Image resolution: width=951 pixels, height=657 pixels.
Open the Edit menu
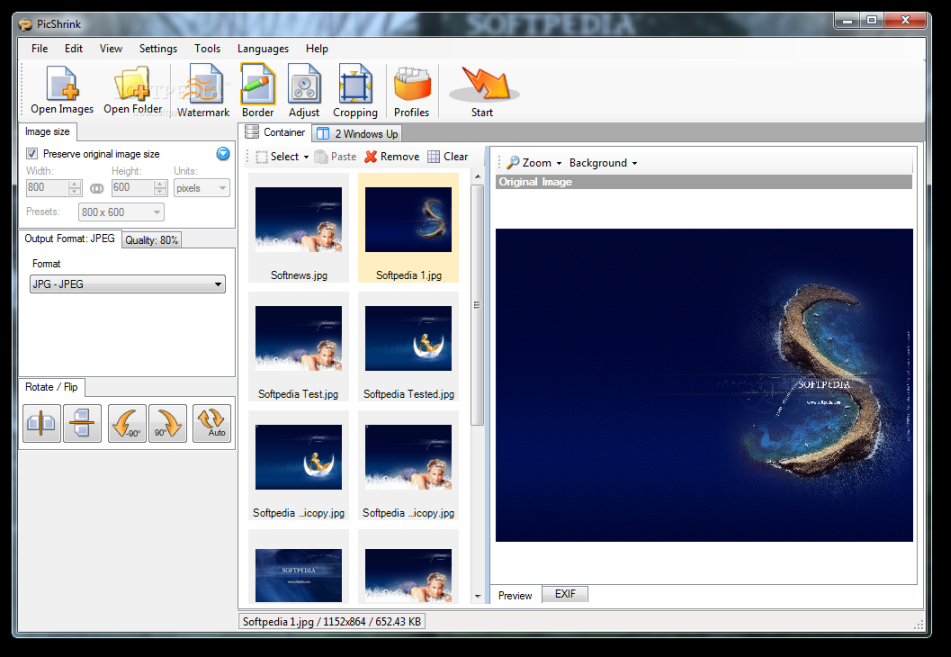point(73,49)
